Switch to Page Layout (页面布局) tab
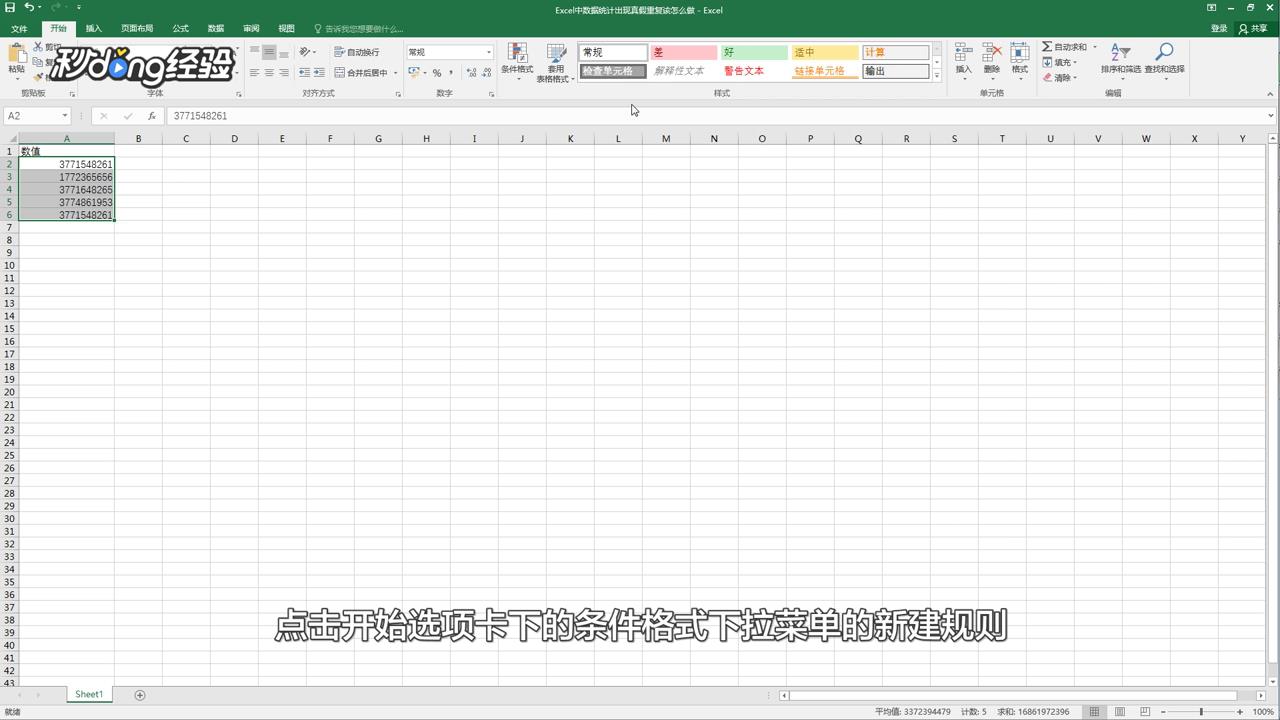 point(137,29)
